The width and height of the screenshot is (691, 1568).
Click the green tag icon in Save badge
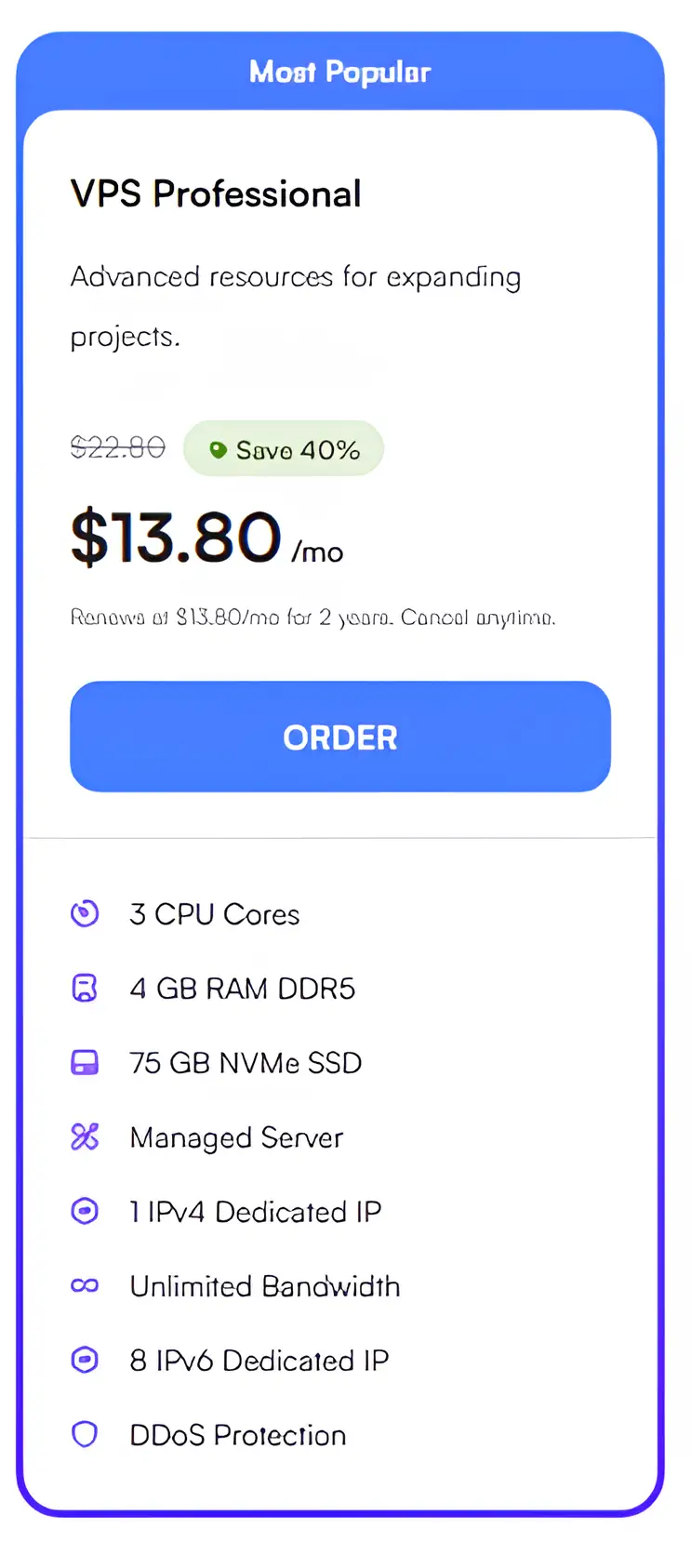click(x=218, y=450)
